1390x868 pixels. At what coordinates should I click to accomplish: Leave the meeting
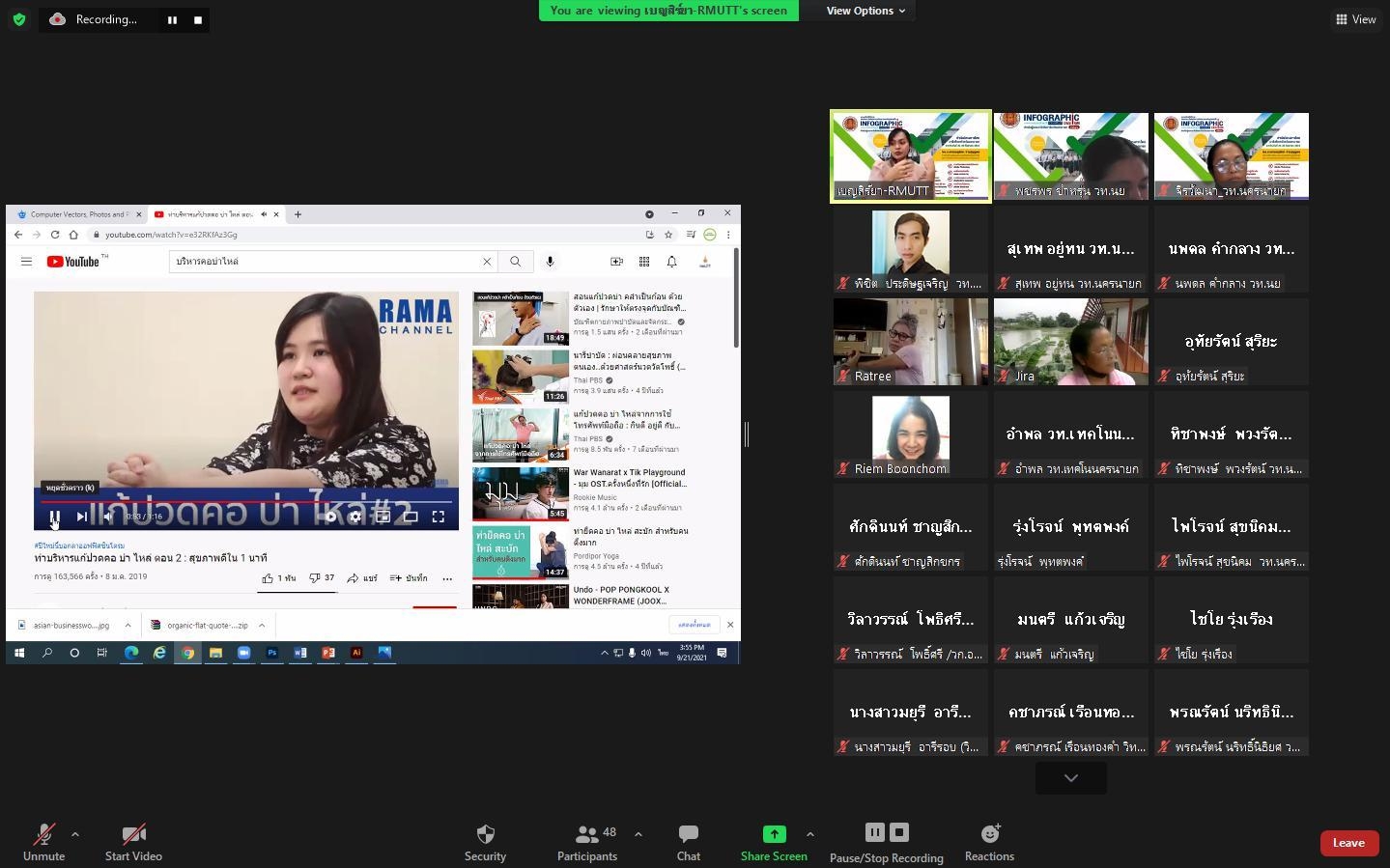pyautogui.click(x=1348, y=843)
